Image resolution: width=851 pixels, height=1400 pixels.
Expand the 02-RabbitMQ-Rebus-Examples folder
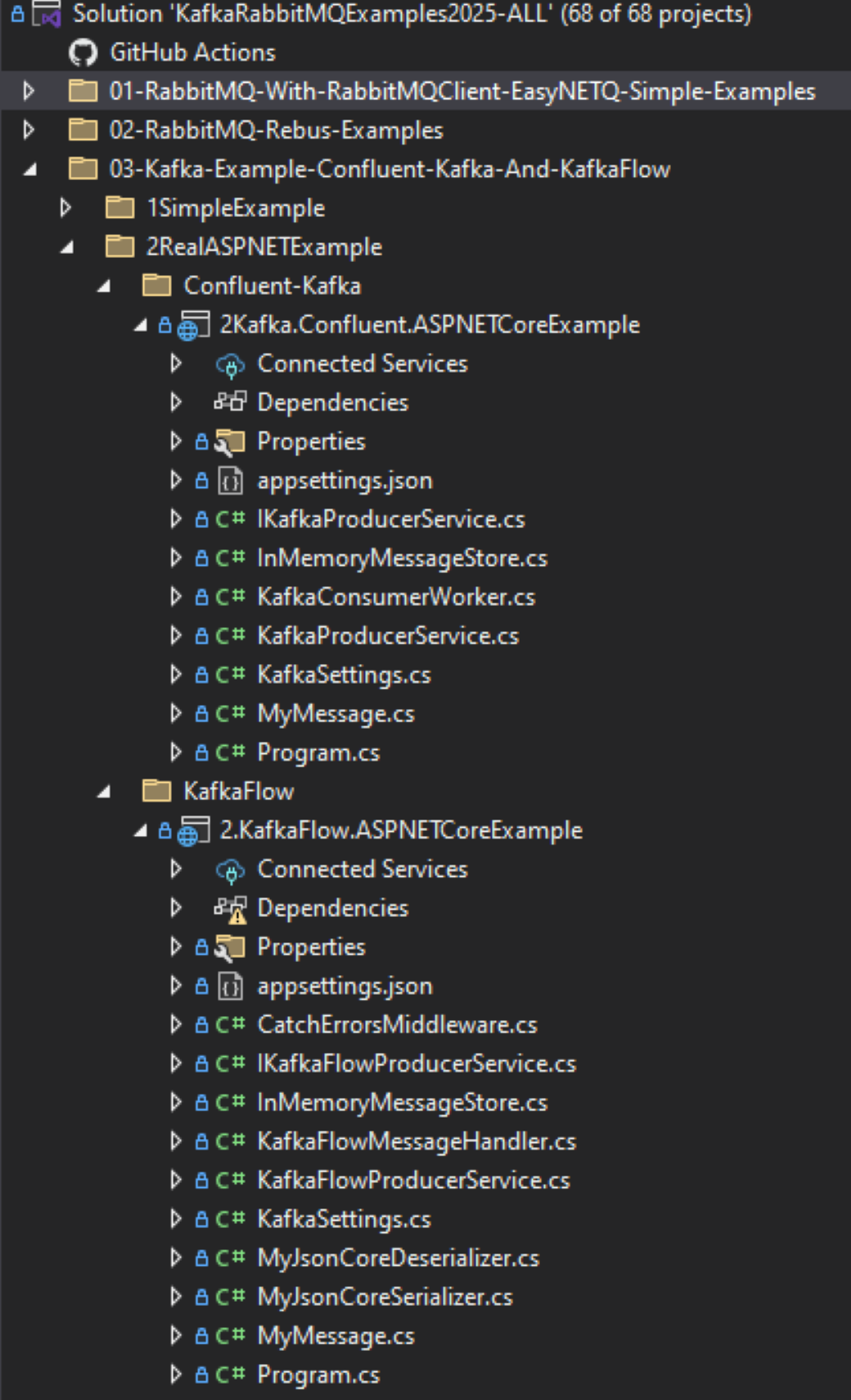pos(29,130)
